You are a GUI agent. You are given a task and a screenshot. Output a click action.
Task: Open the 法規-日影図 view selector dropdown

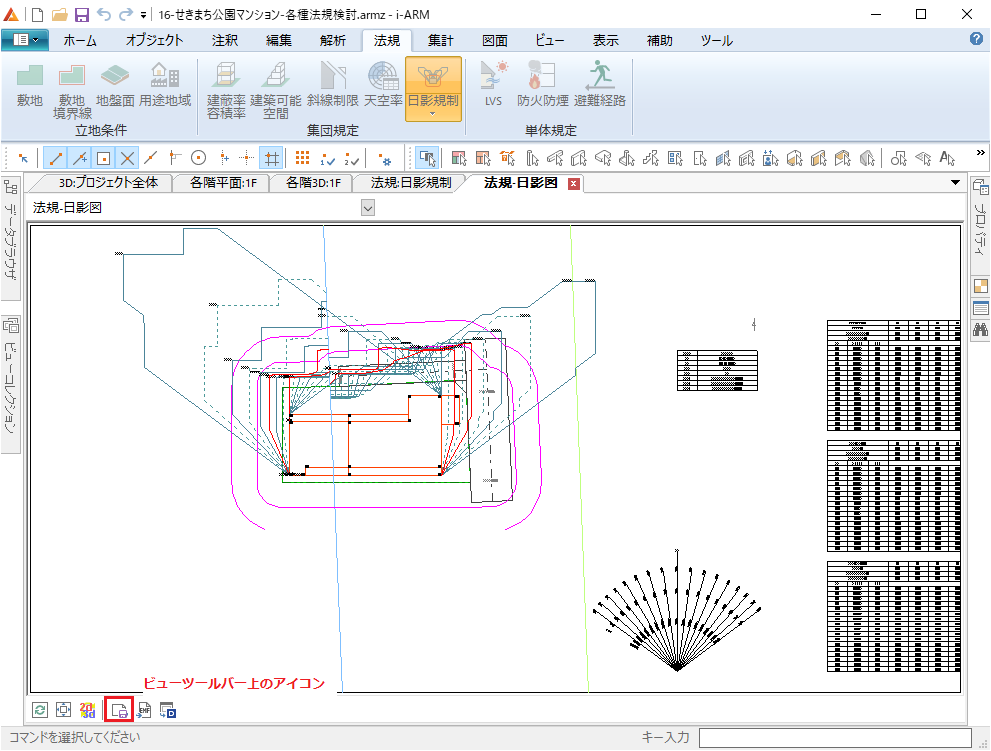click(x=367, y=208)
